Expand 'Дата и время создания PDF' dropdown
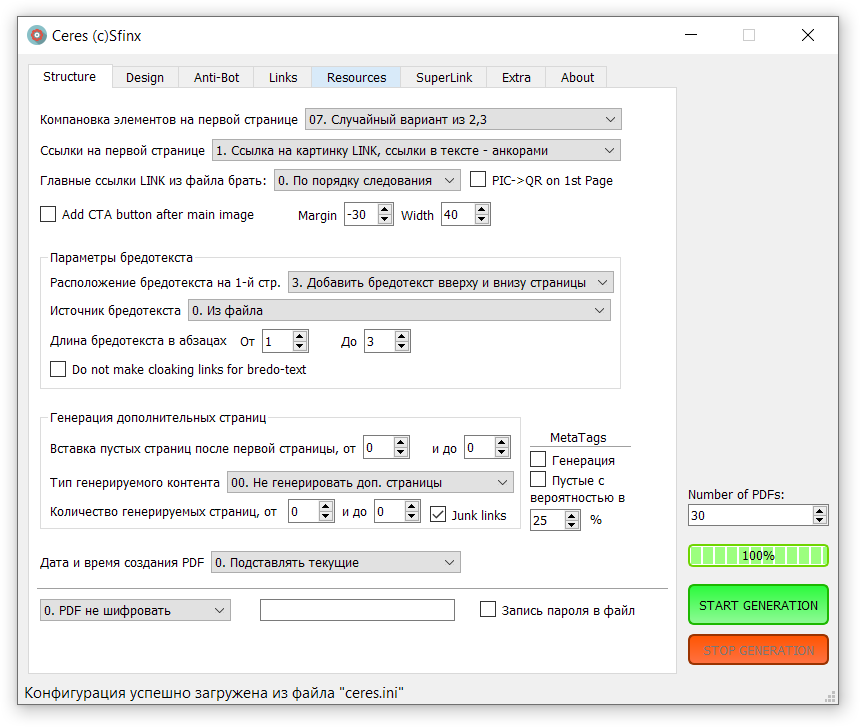This screenshot has height=727, width=860. pyautogui.click(x=449, y=563)
